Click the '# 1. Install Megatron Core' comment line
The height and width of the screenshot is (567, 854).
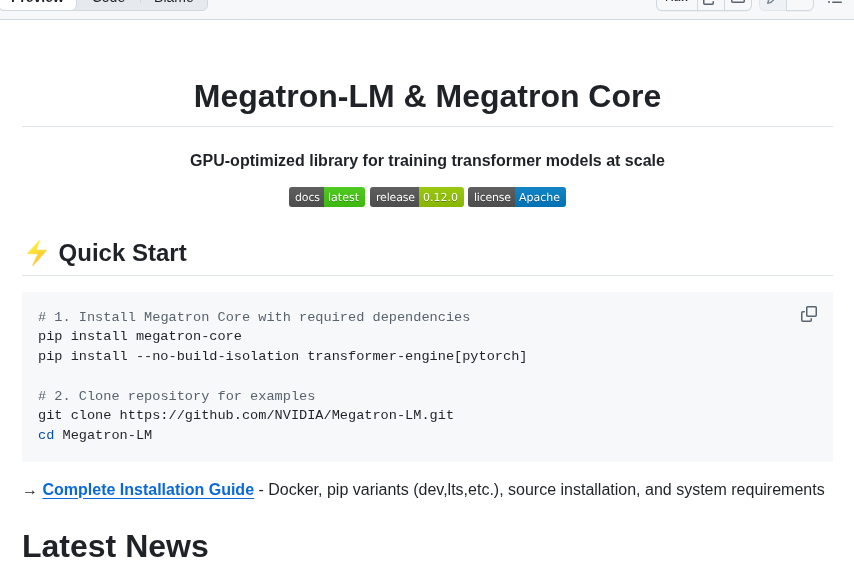point(254,317)
